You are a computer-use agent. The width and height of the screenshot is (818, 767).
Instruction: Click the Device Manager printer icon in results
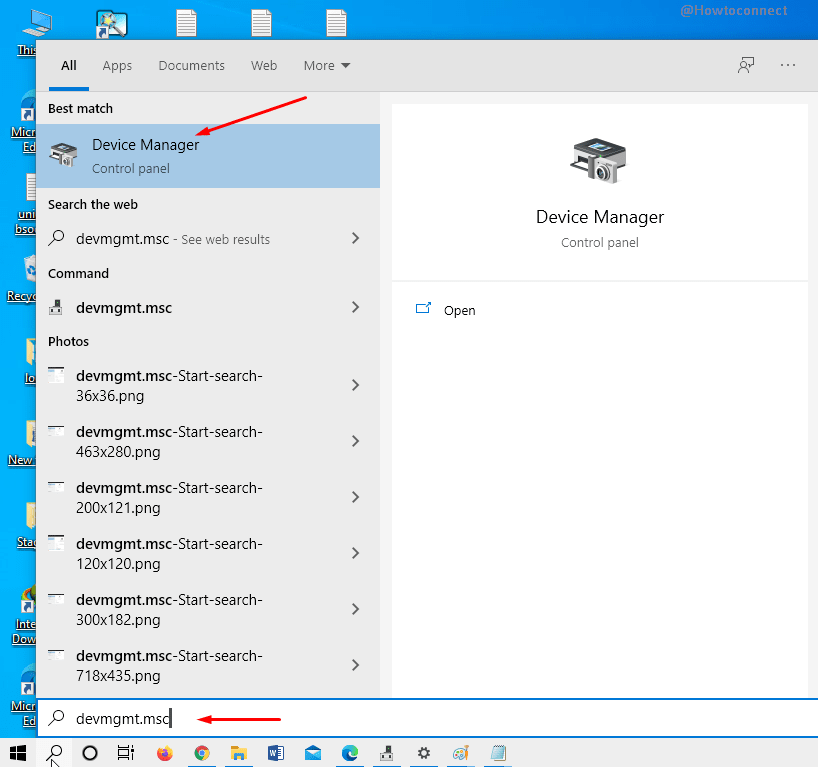63,155
